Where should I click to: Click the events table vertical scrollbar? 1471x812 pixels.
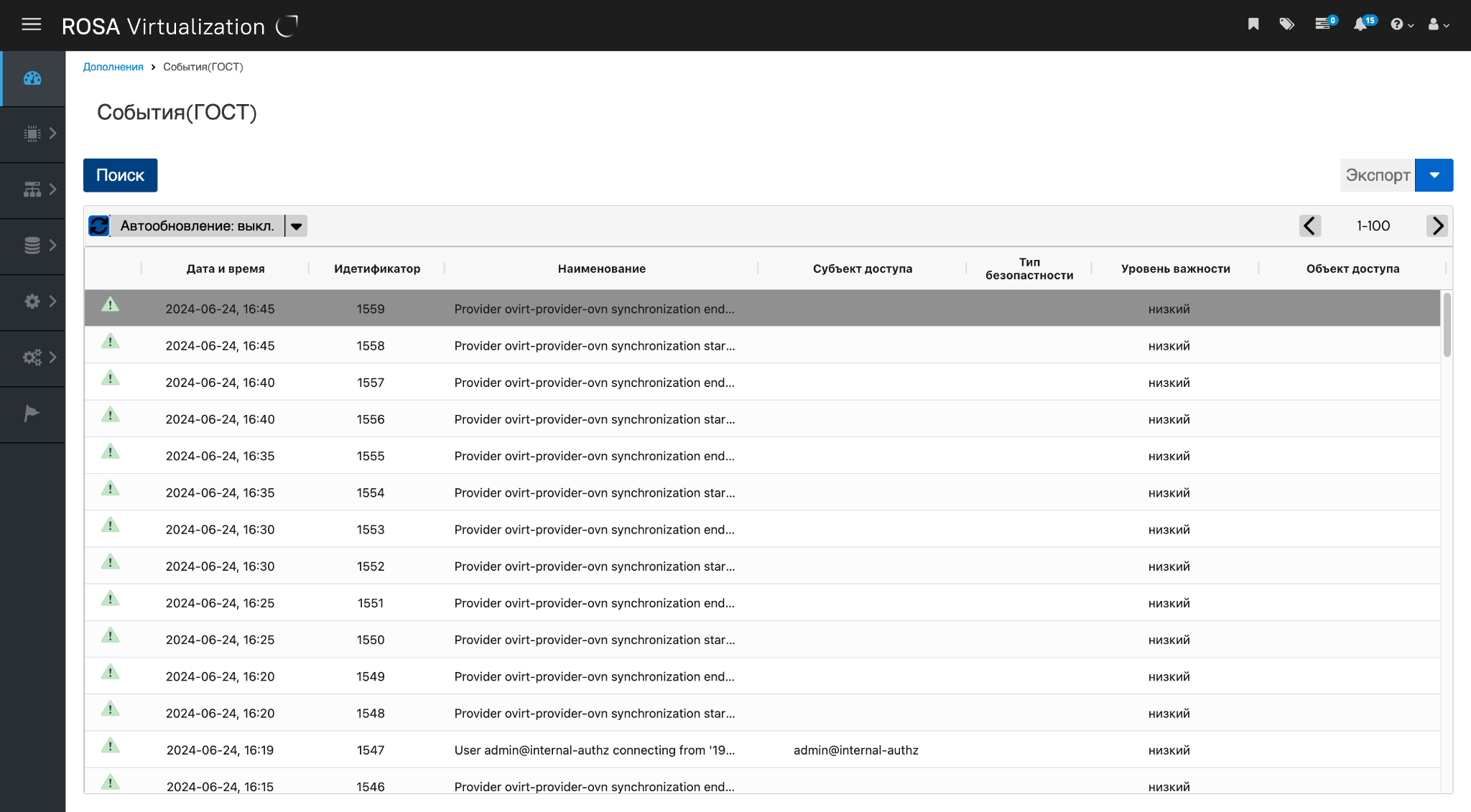tap(1447, 325)
